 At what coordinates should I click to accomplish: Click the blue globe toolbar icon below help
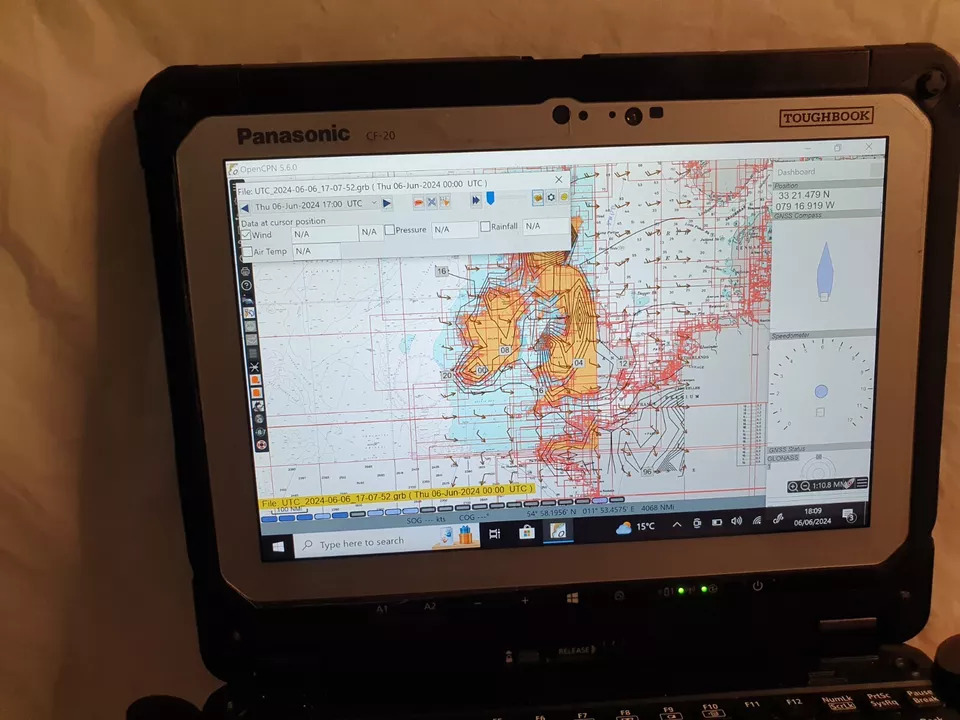coord(247,299)
